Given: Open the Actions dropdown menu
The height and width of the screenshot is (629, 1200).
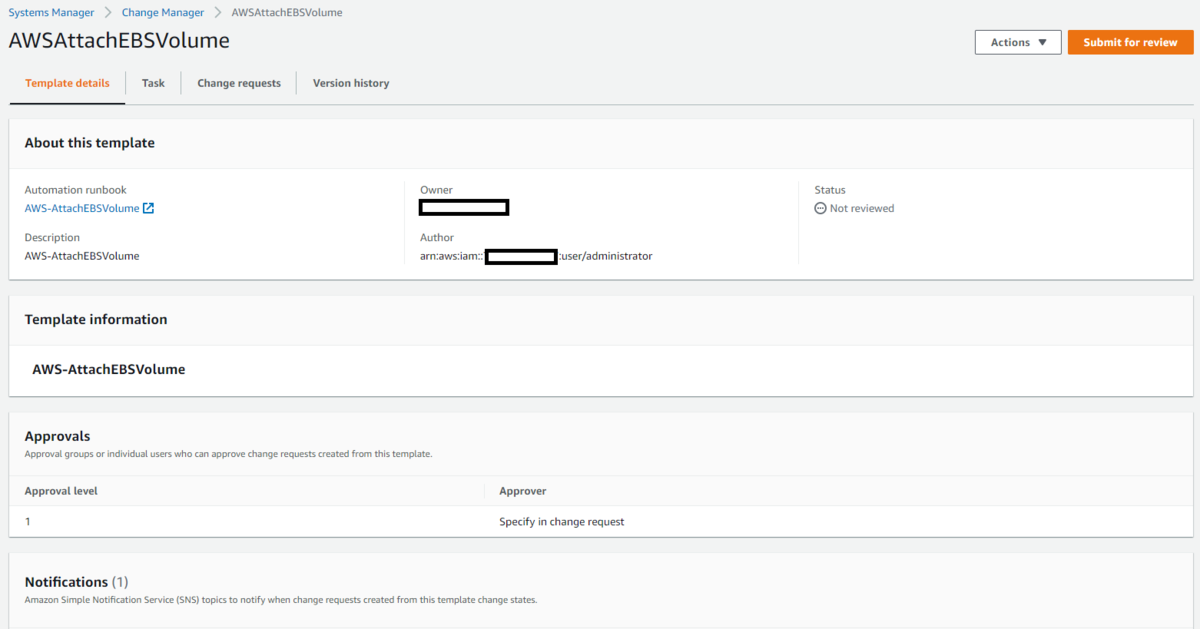Looking at the screenshot, I should tap(1018, 42).
